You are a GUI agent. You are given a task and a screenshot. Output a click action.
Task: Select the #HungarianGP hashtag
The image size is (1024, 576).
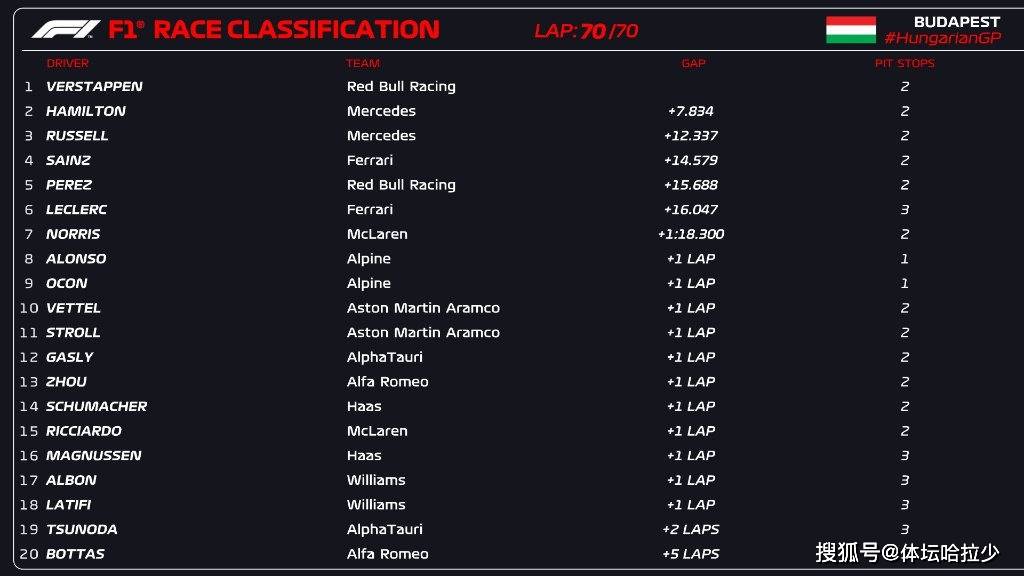pos(942,39)
